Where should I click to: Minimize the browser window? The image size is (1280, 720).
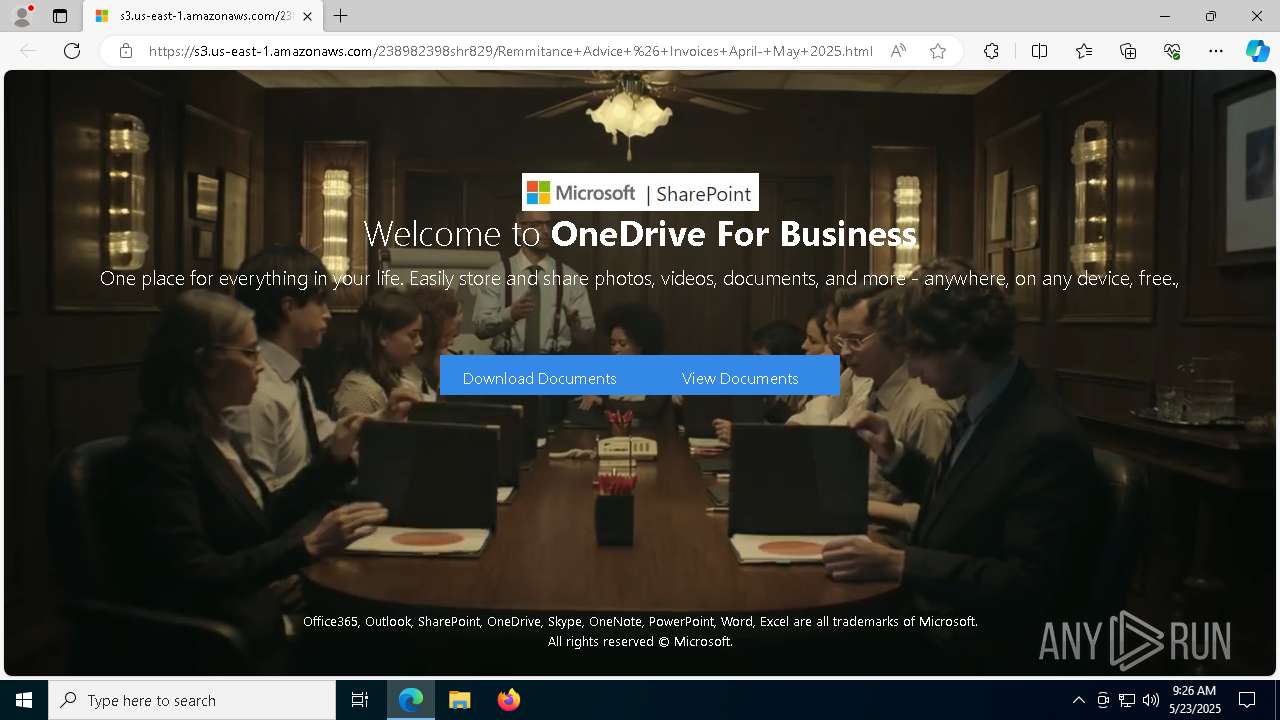click(x=1165, y=16)
